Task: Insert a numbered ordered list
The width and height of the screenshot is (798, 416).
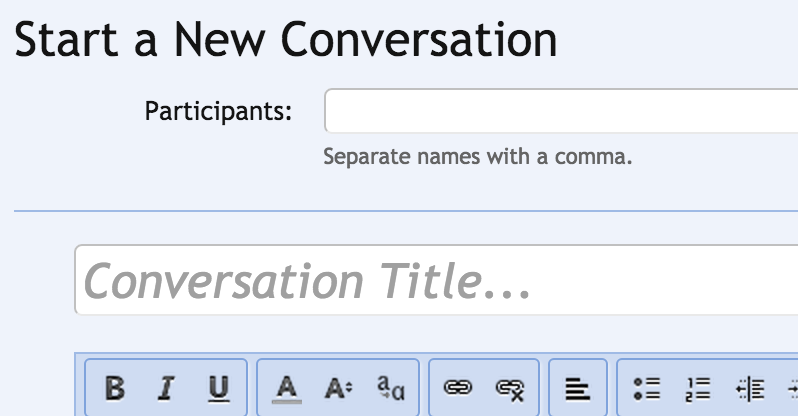Action: click(699, 388)
